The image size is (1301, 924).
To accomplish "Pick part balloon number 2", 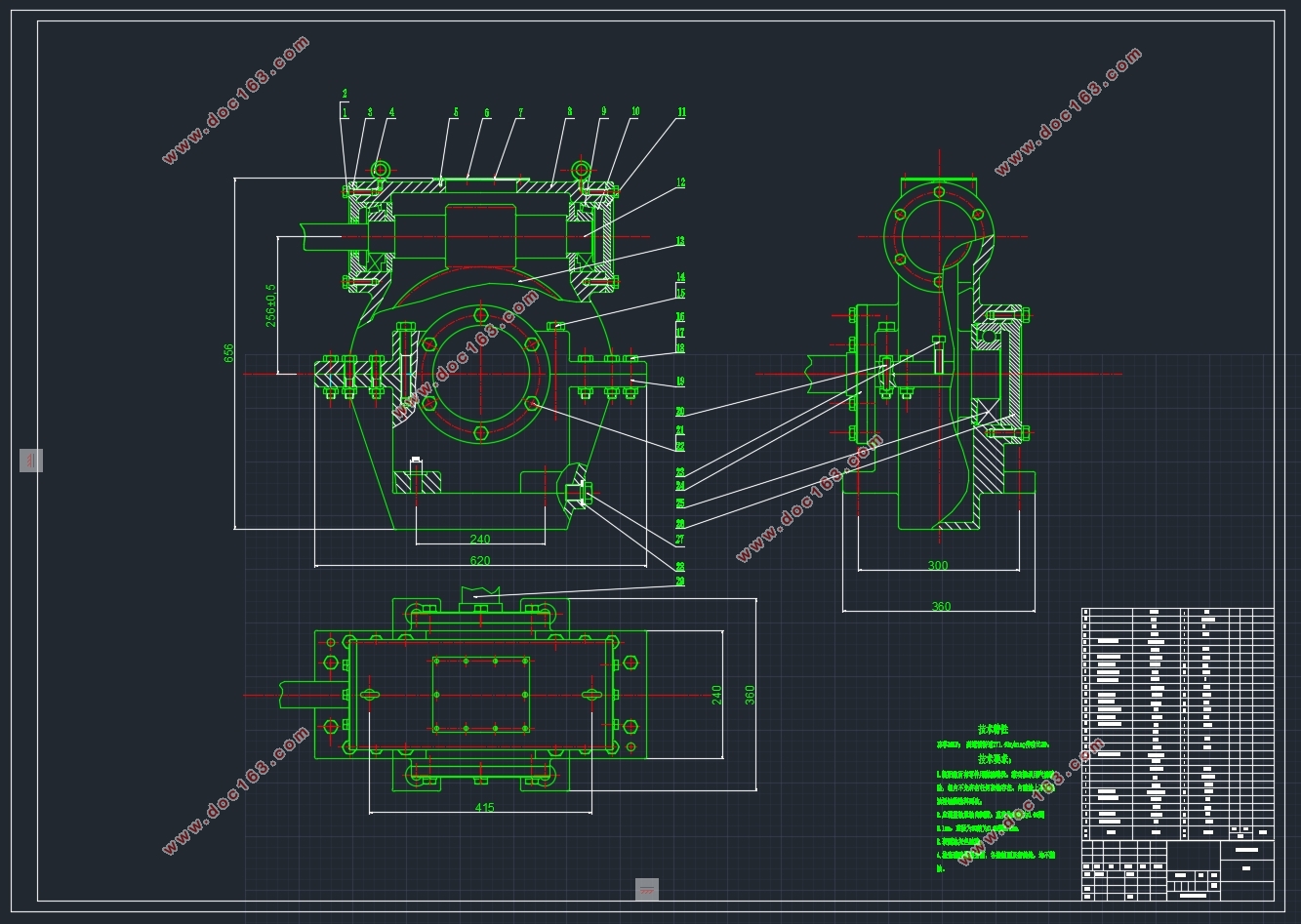I will (x=345, y=95).
